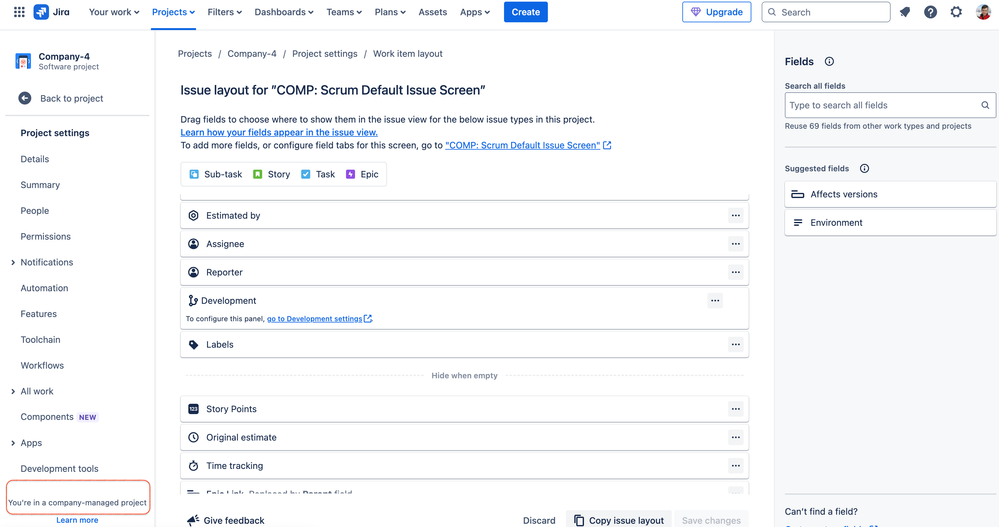
Task: Click the Type to search all fields input
Action: [890, 105]
